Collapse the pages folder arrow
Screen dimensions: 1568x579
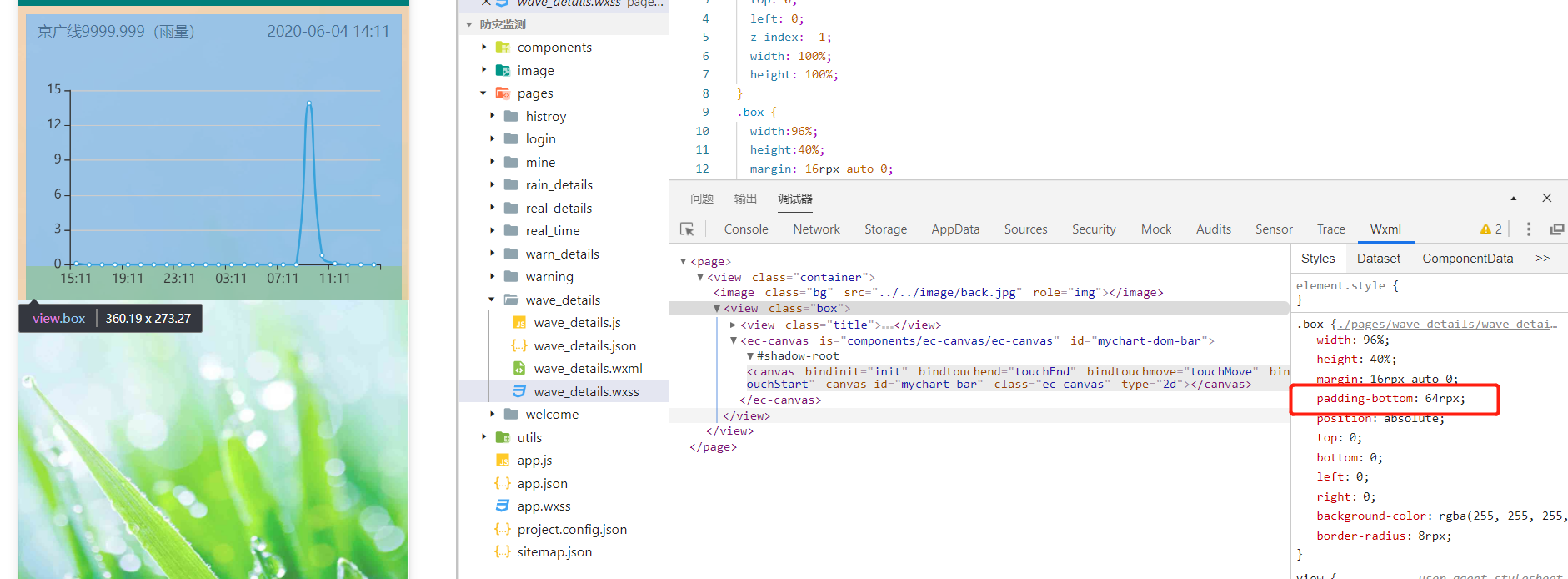click(x=483, y=93)
